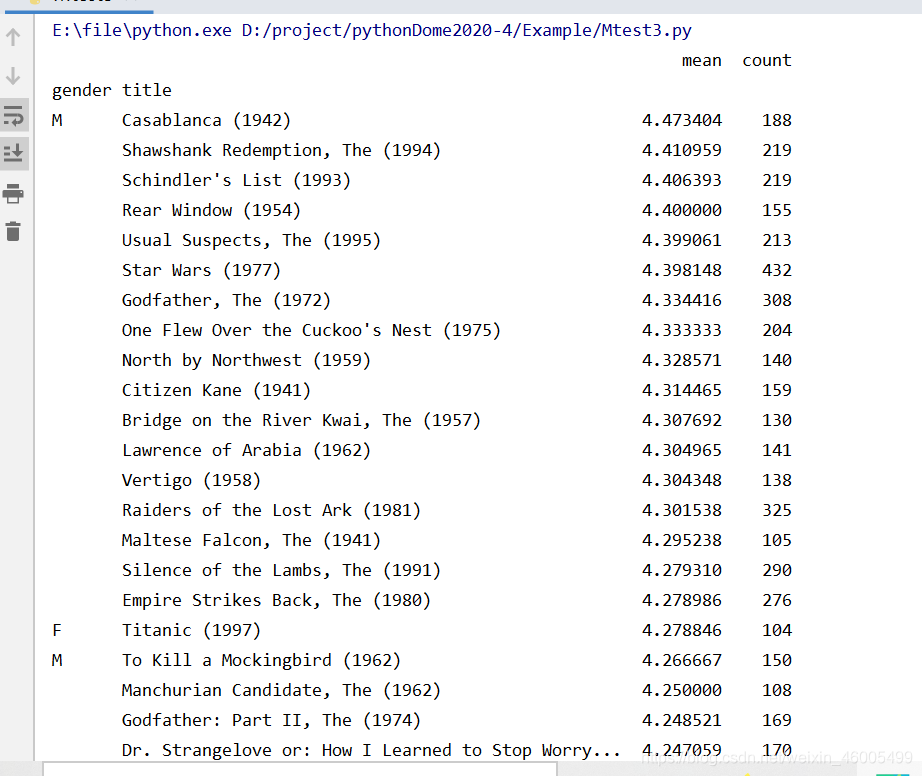Select 'Vertigo (1958)' text
The height and width of the screenshot is (776, 922).
[192, 480]
